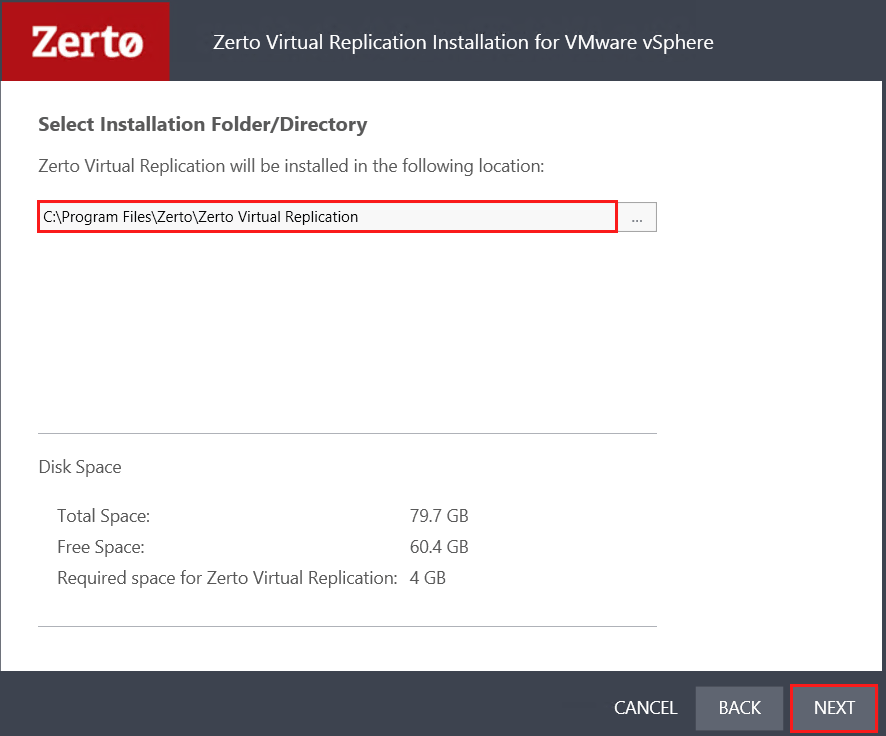Click the 'Disk Space' section label
Viewport: 886px width, 736px height.
click(80, 467)
